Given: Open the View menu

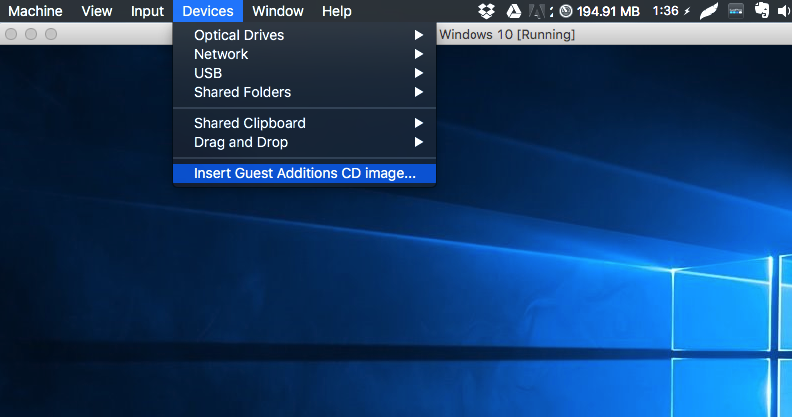Looking at the screenshot, I should pos(97,11).
